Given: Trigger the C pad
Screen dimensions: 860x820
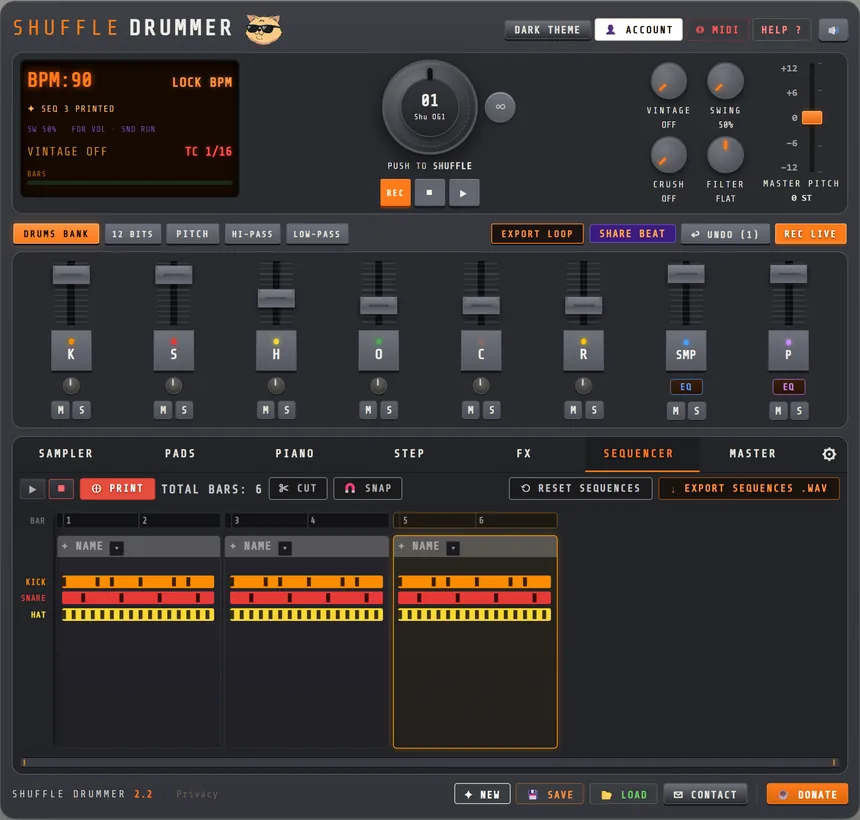Looking at the screenshot, I should click(481, 350).
